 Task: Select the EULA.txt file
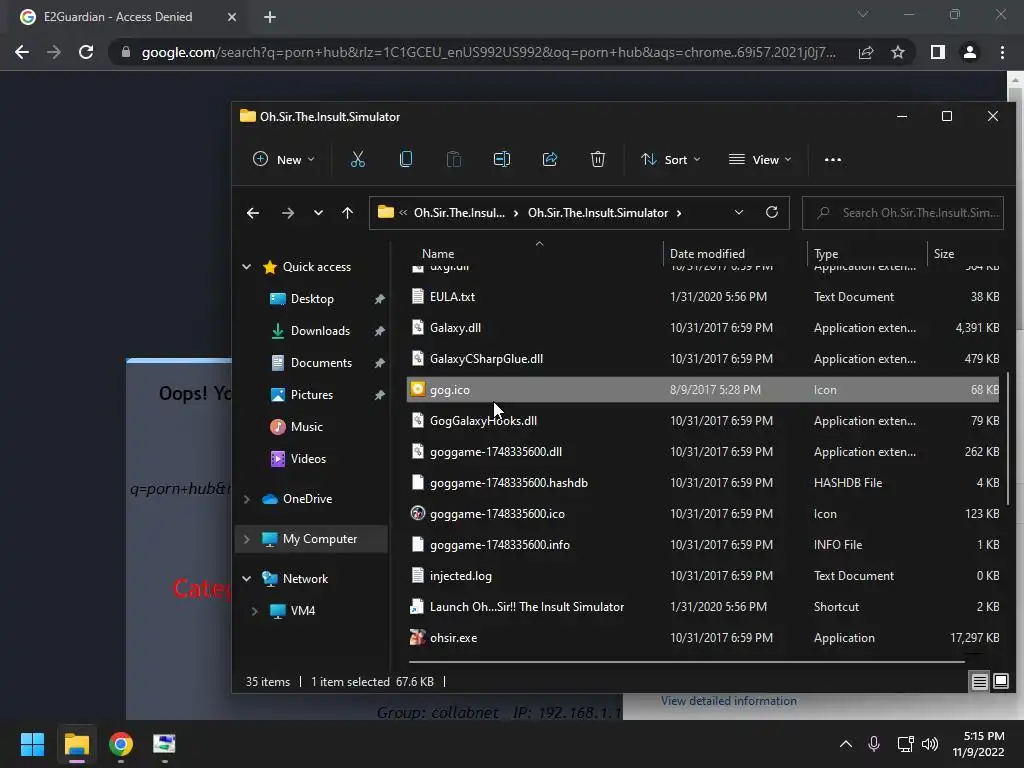703,296
